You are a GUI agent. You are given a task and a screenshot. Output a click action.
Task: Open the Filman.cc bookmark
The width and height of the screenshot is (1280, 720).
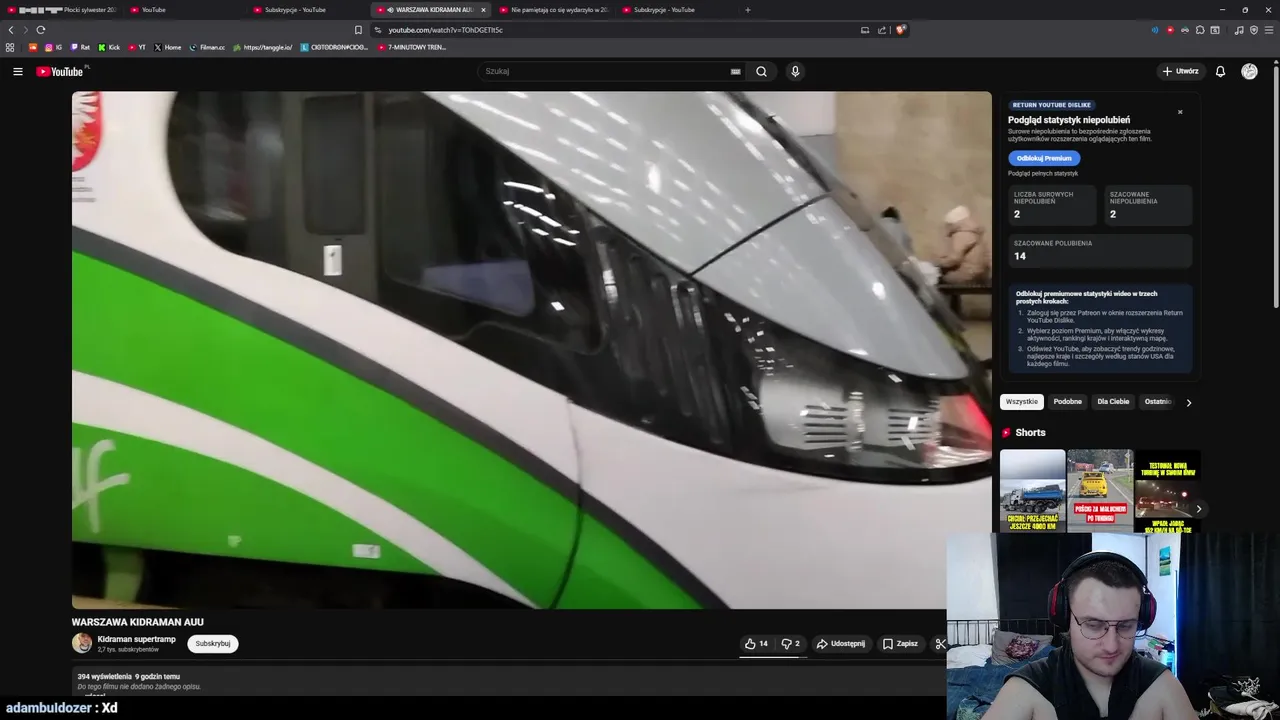pyautogui.click(x=207, y=47)
